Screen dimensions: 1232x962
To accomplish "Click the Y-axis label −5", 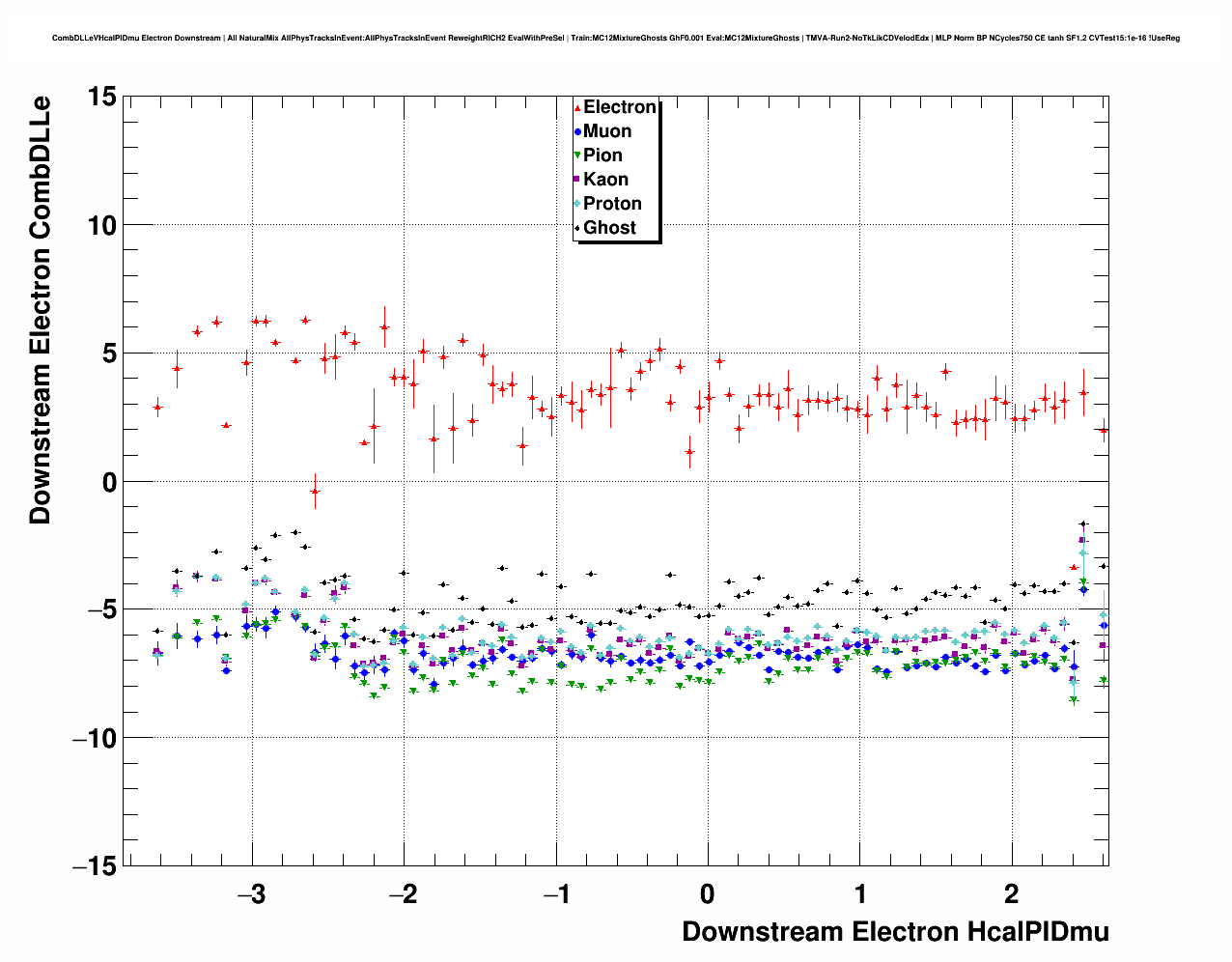I will coord(101,610).
